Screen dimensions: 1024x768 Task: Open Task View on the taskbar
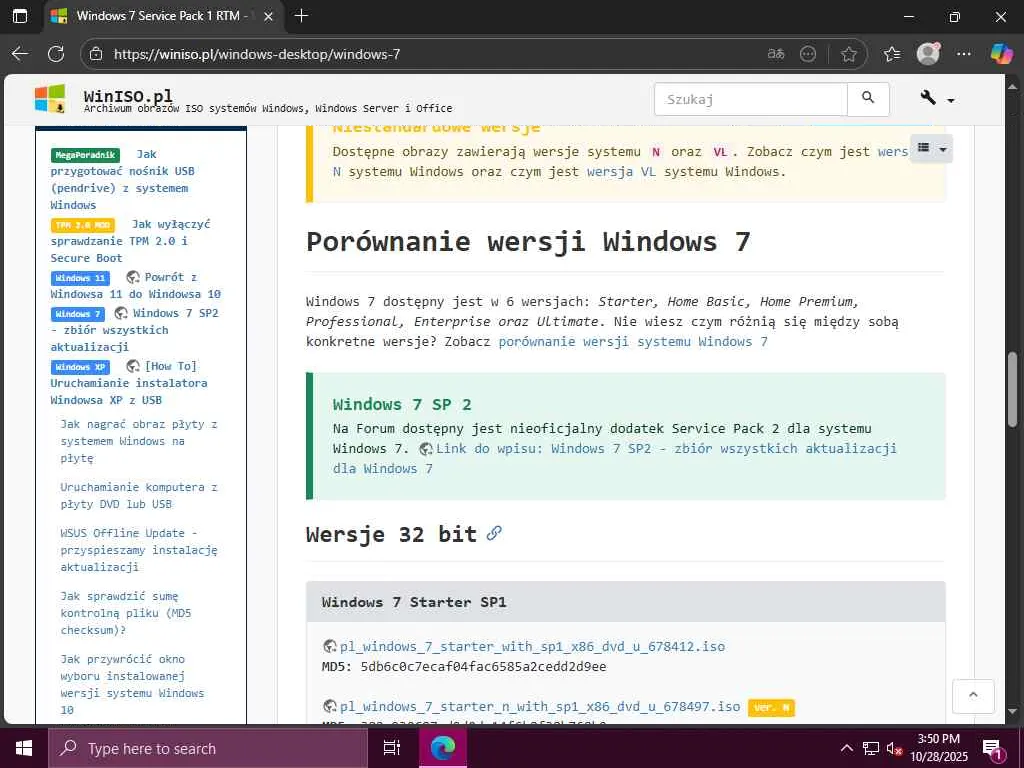pos(392,748)
